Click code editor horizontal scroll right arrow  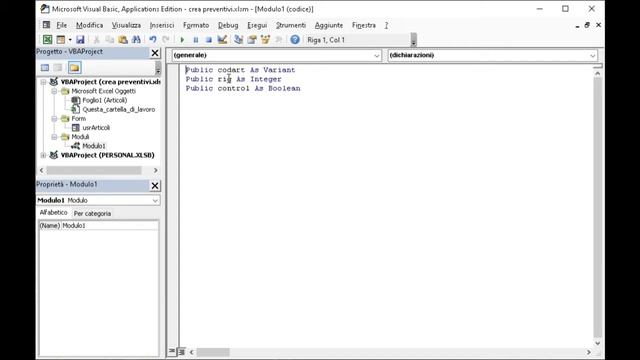point(589,352)
